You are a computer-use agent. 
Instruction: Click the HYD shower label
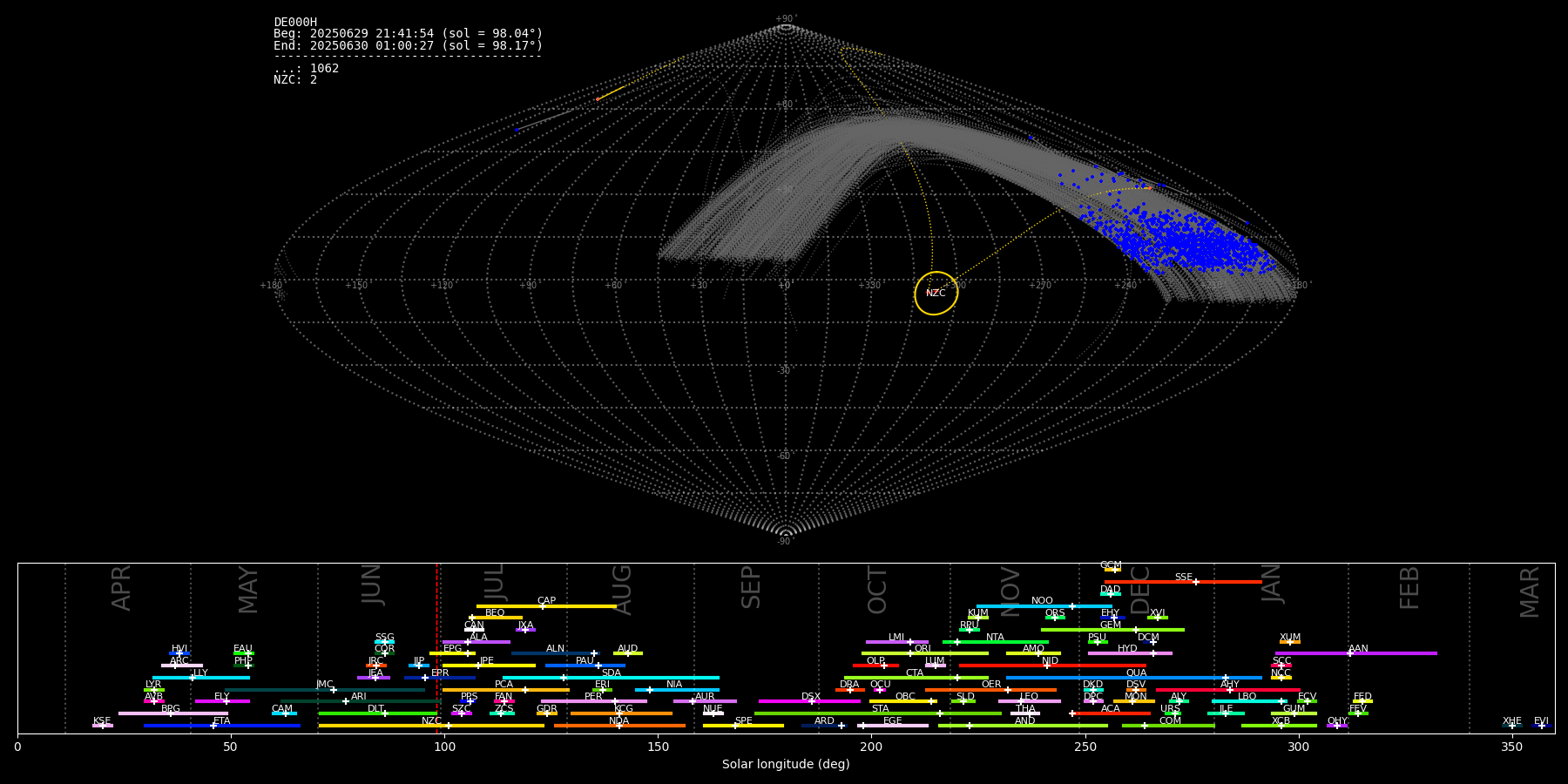[1127, 649]
